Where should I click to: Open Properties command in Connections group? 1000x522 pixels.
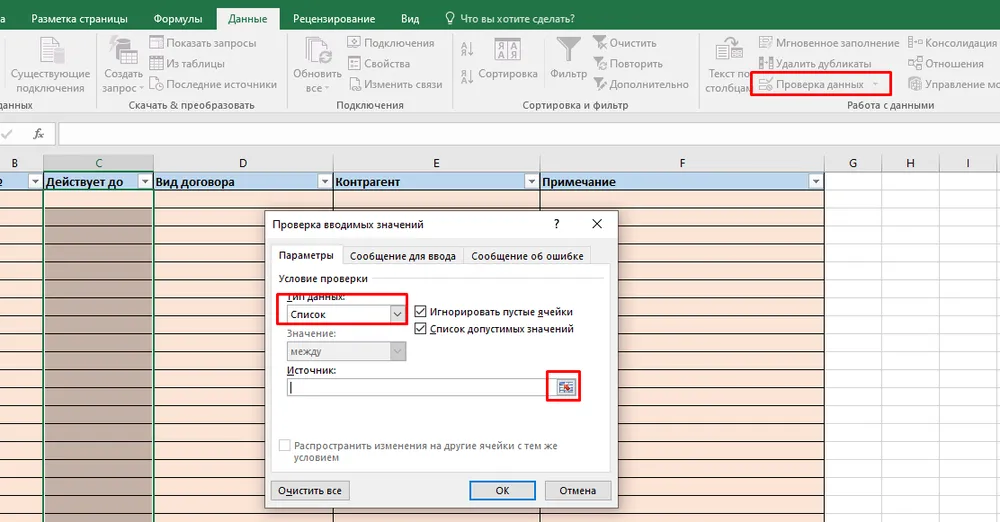379,63
